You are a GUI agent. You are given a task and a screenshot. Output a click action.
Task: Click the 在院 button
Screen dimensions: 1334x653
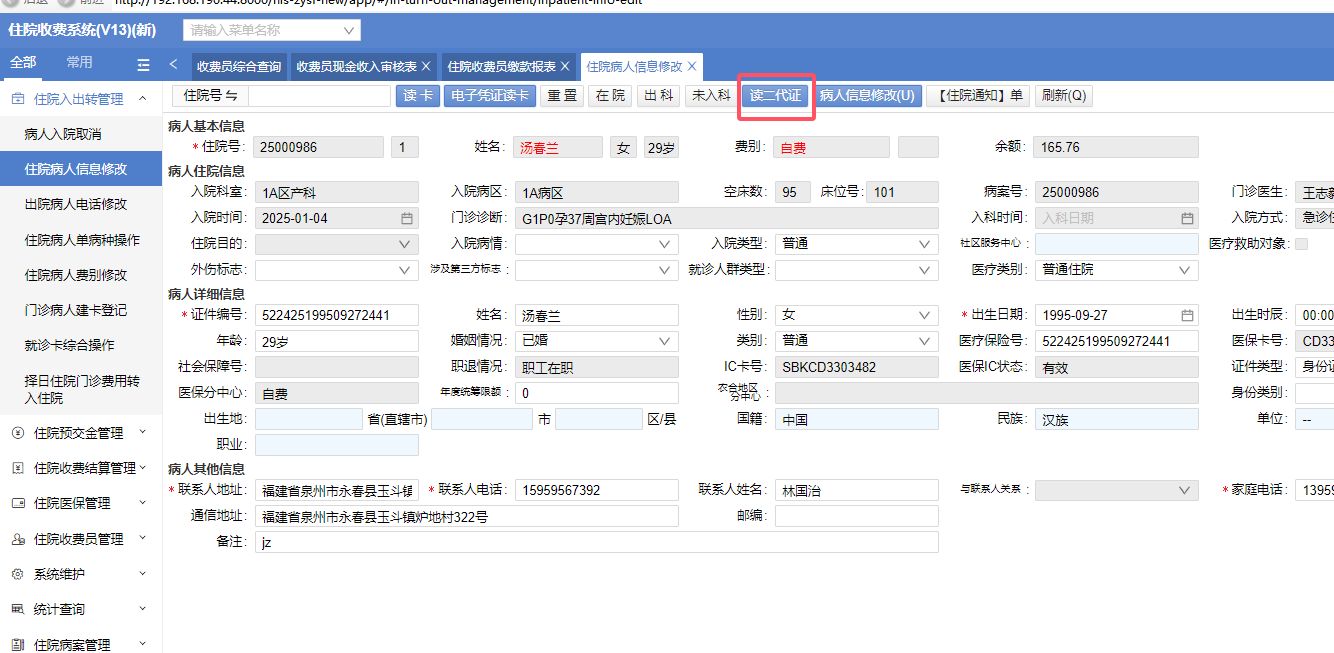tap(610, 96)
